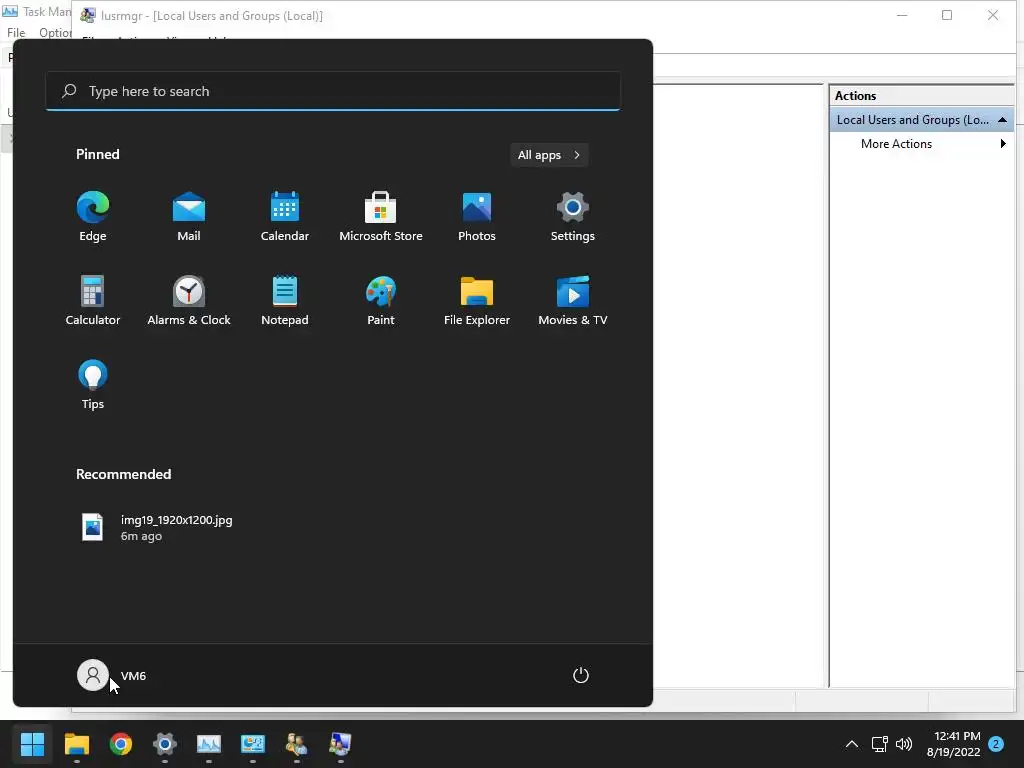This screenshot has width=1024, height=768.
Task: Open File menu in Task Manager window
Action: point(16,33)
